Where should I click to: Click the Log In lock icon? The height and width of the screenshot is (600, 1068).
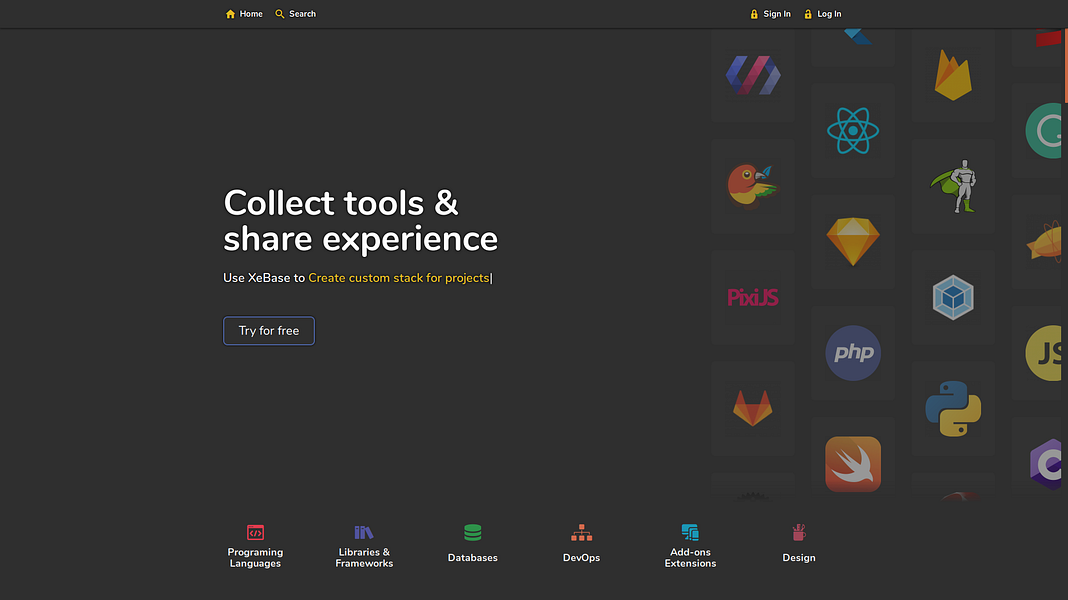[808, 14]
